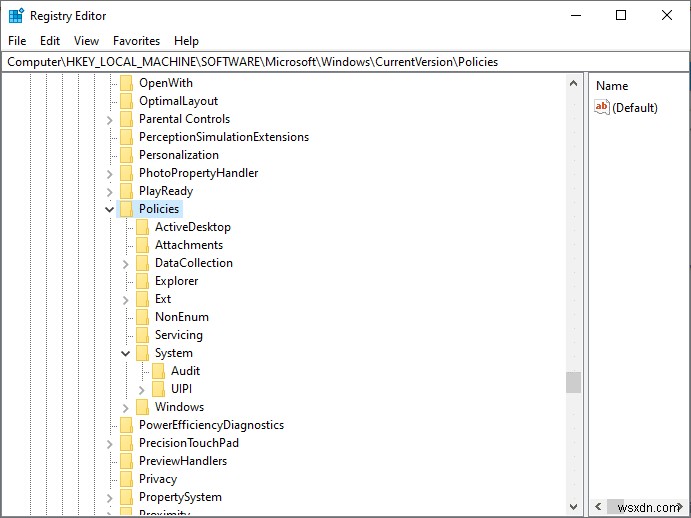Select the PrecisionTouchPad folder icon
Screen dimensions: 691x518
pyautogui.click(x=126, y=443)
